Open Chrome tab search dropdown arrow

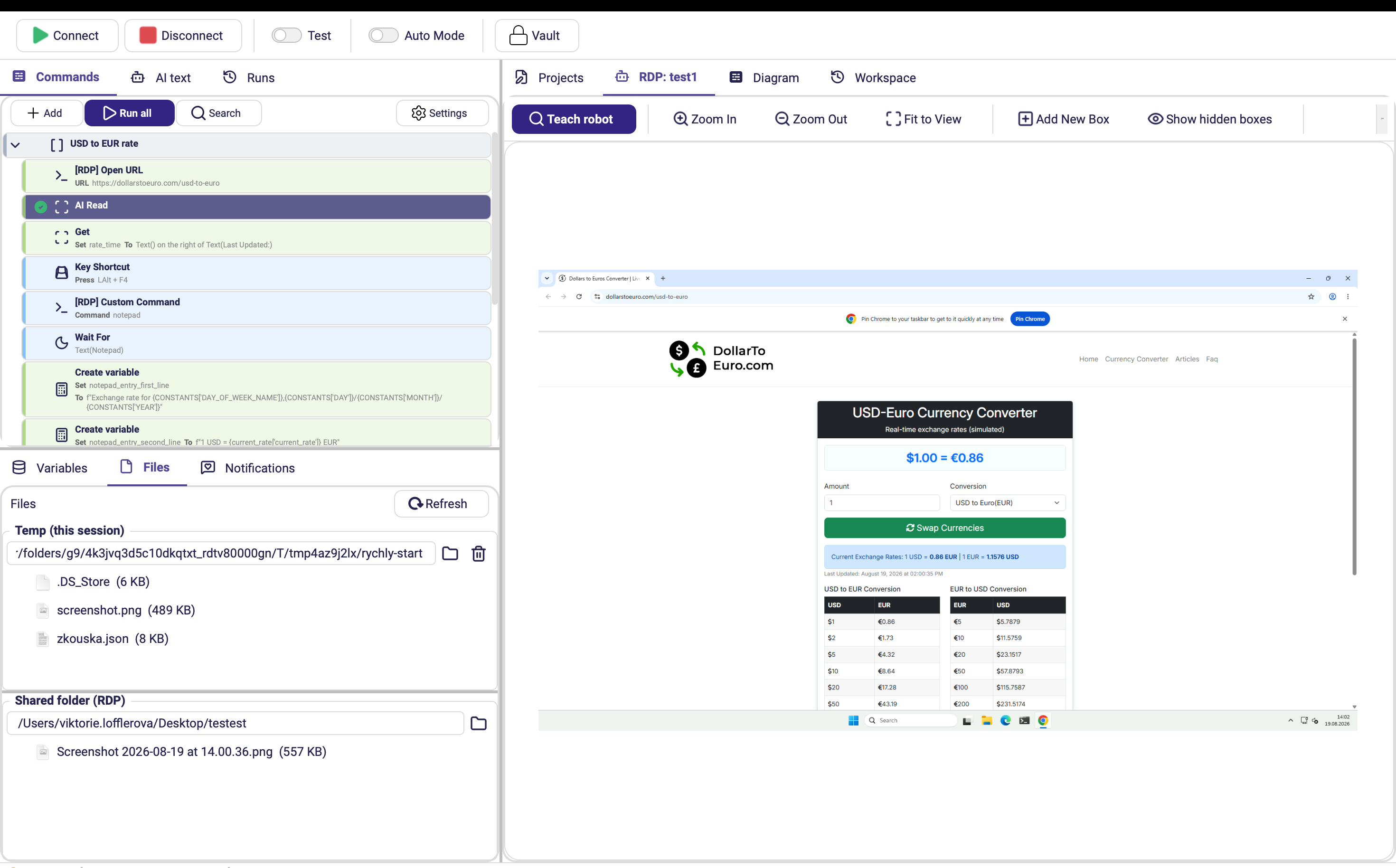coord(547,278)
